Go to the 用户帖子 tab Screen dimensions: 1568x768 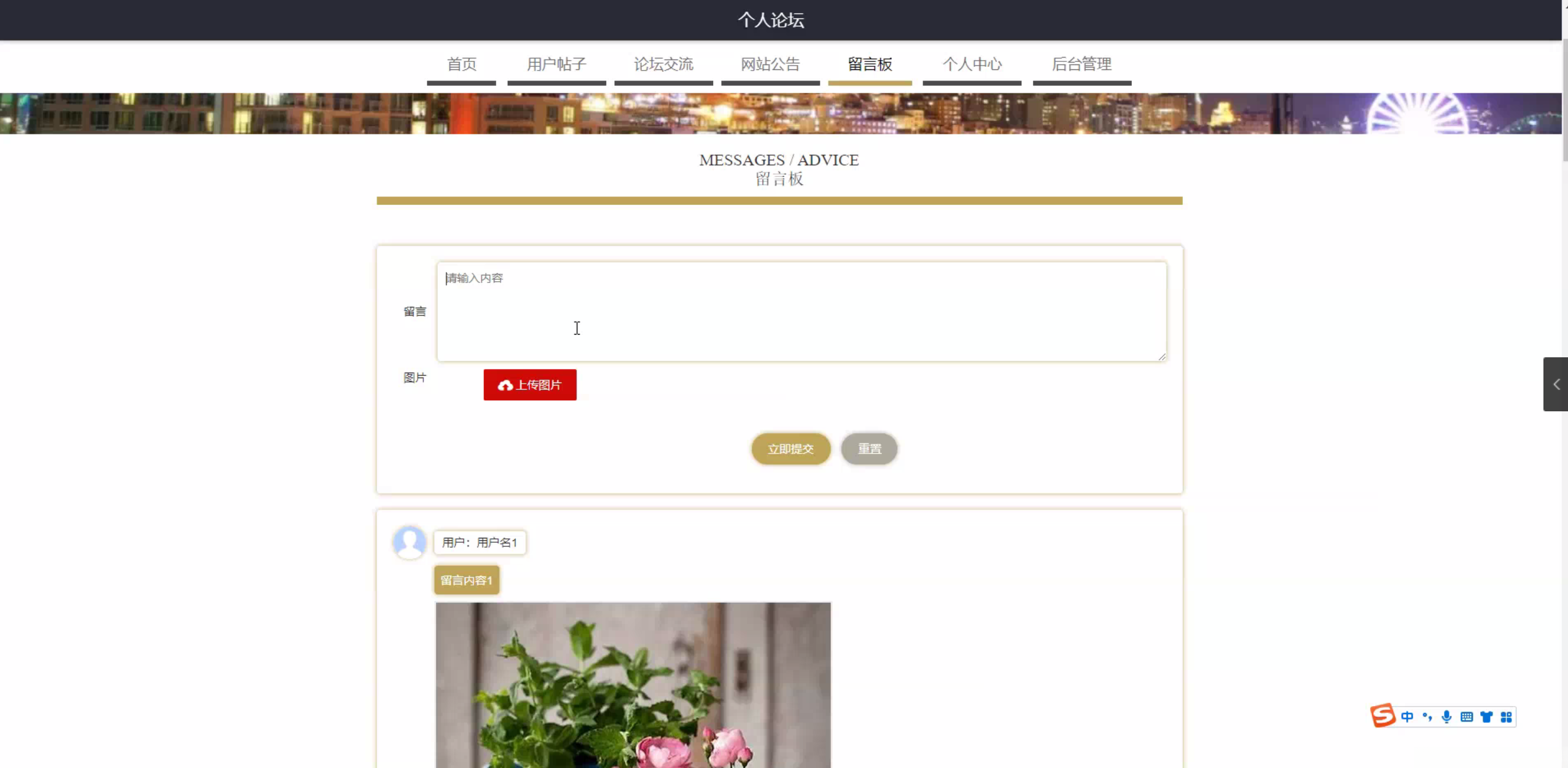point(556,64)
